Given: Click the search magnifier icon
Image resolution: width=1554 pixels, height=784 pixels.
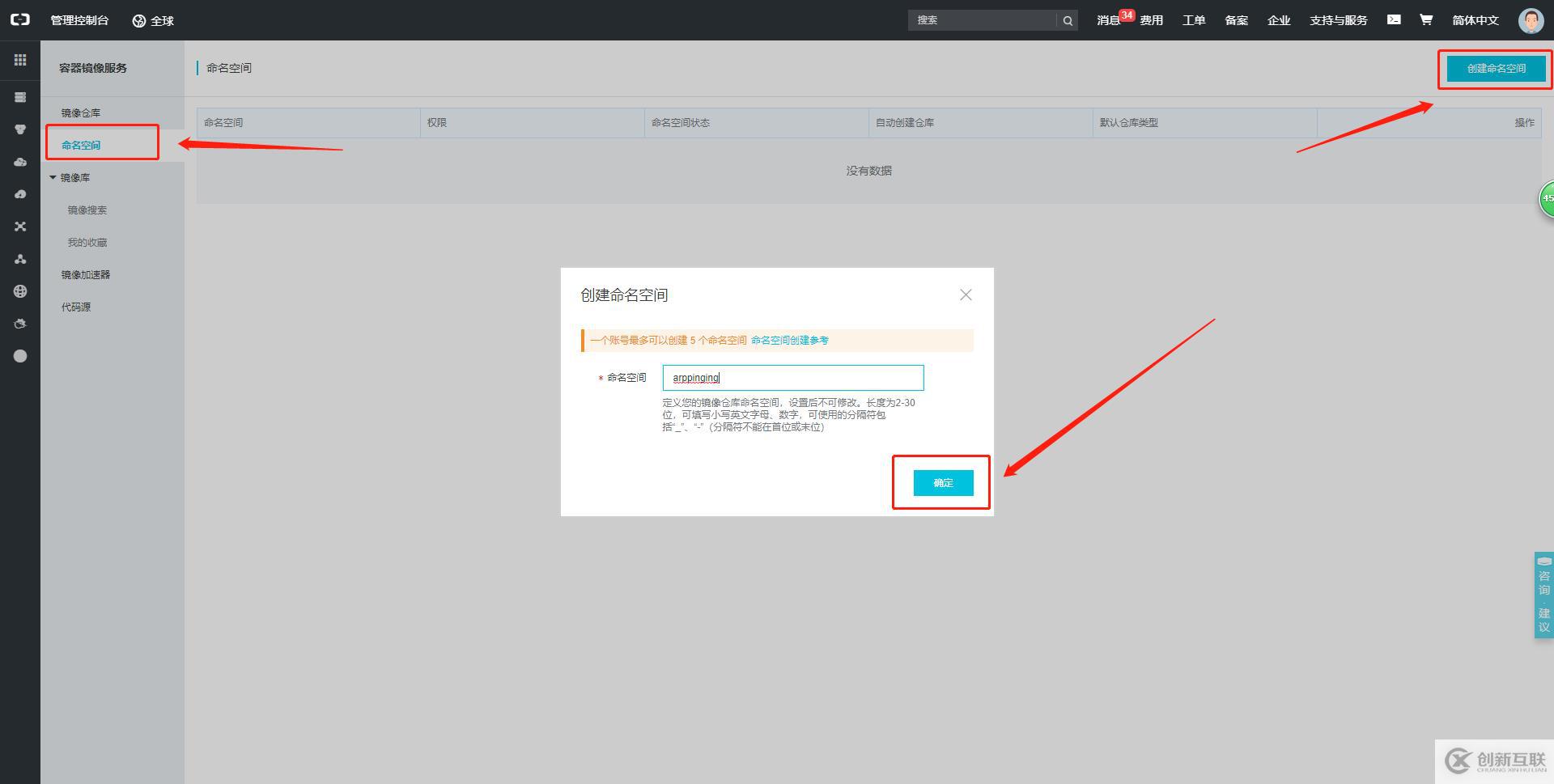Looking at the screenshot, I should click(1068, 20).
